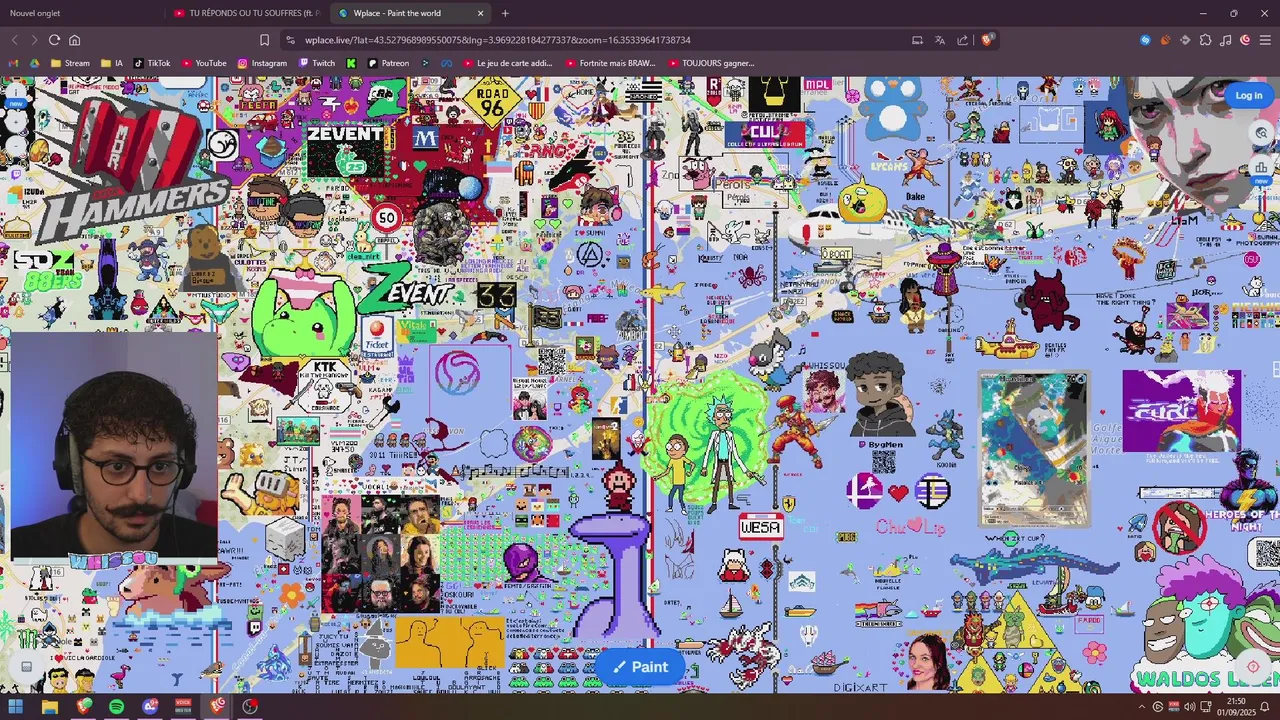Open the Twitch bookmark

317,63
